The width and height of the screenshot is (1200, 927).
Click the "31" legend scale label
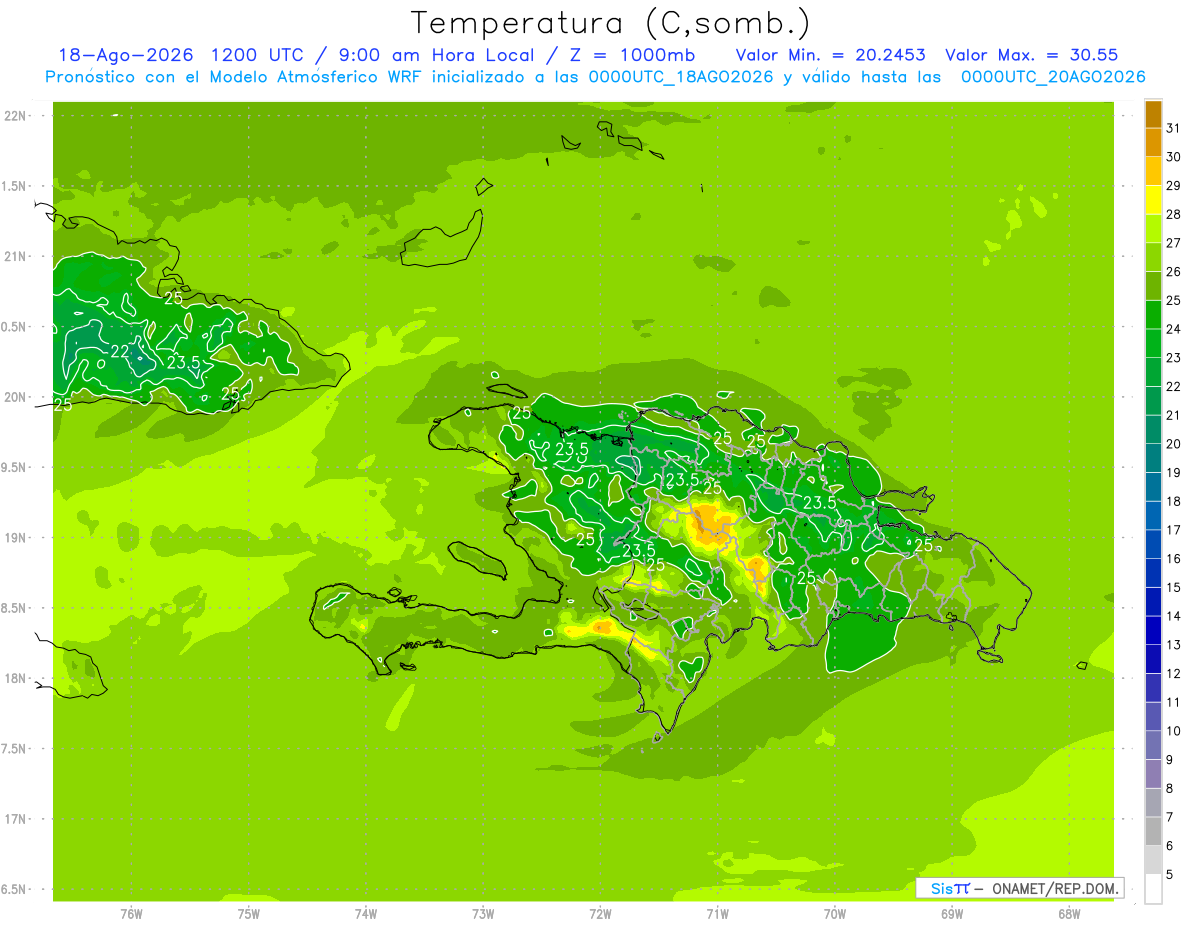(x=1173, y=128)
